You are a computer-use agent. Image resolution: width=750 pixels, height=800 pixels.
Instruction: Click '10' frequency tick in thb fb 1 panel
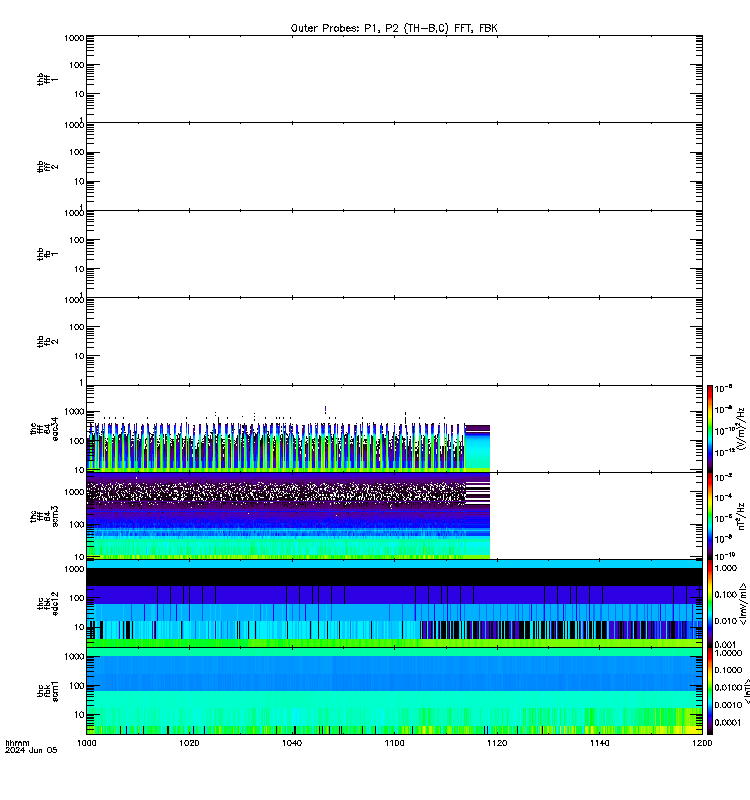click(x=79, y=269)
